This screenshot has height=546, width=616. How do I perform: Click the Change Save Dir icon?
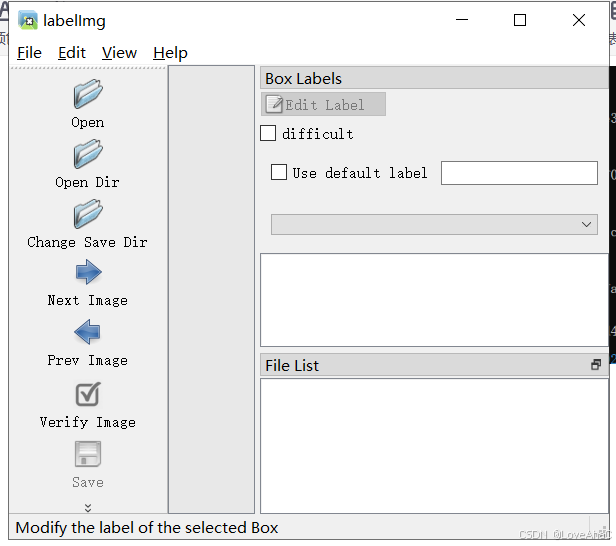88,214
